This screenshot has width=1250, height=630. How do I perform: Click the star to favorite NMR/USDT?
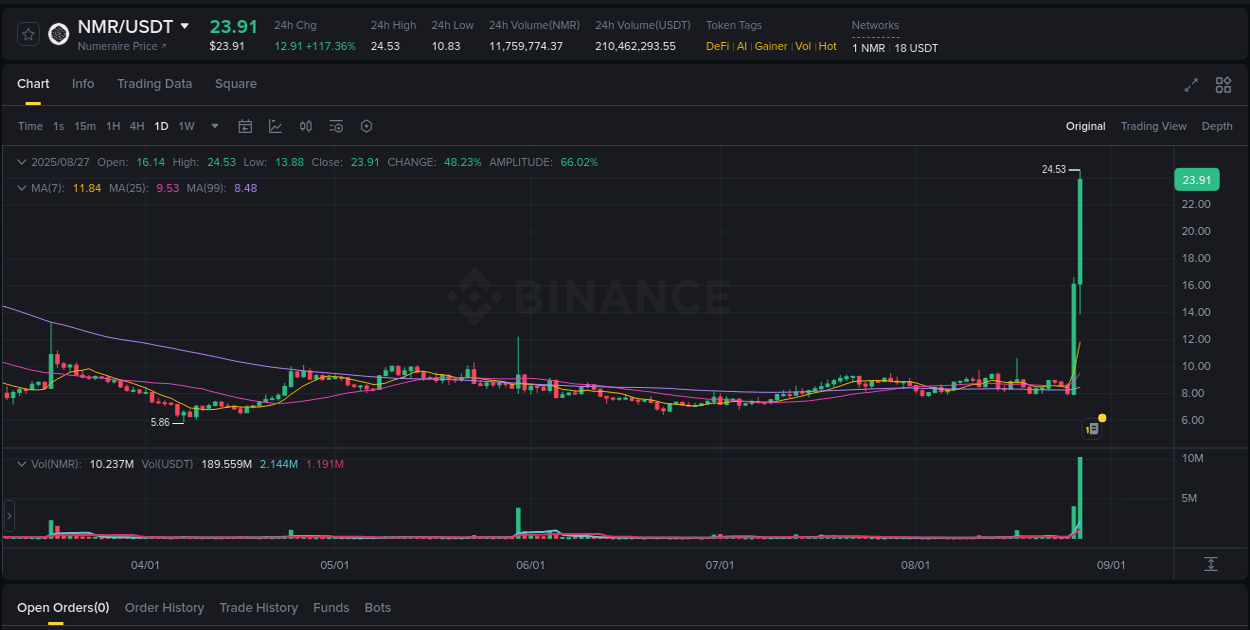(28, 33)
